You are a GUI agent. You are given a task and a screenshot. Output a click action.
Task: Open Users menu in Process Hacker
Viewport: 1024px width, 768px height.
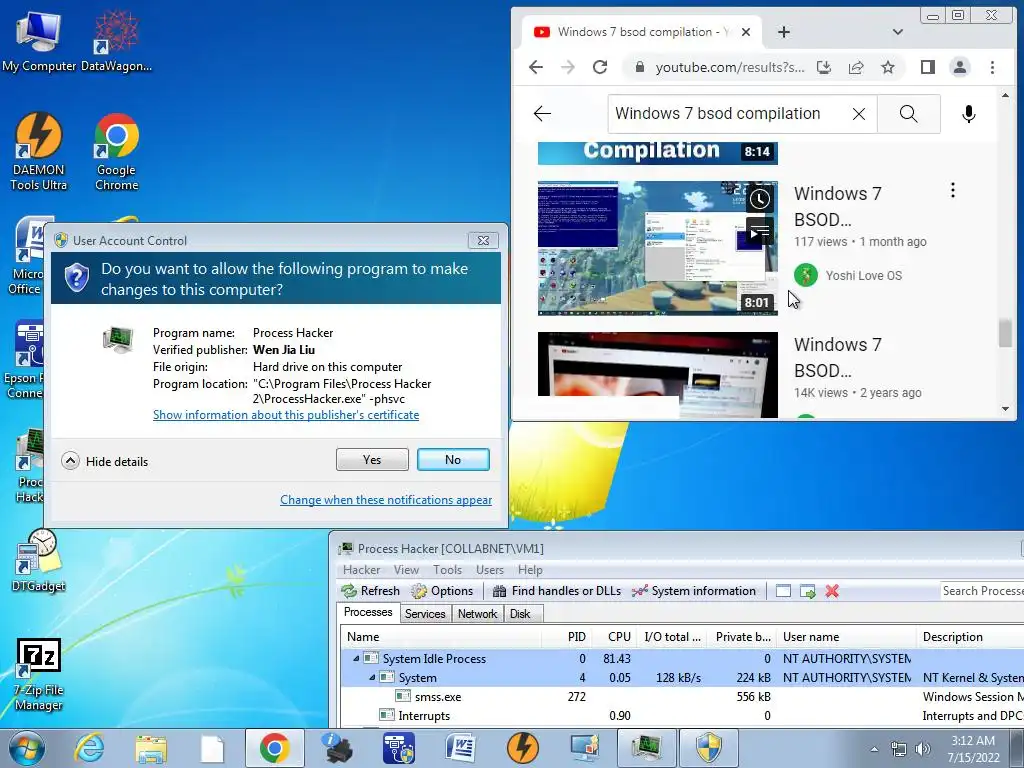tap(490, 569)
